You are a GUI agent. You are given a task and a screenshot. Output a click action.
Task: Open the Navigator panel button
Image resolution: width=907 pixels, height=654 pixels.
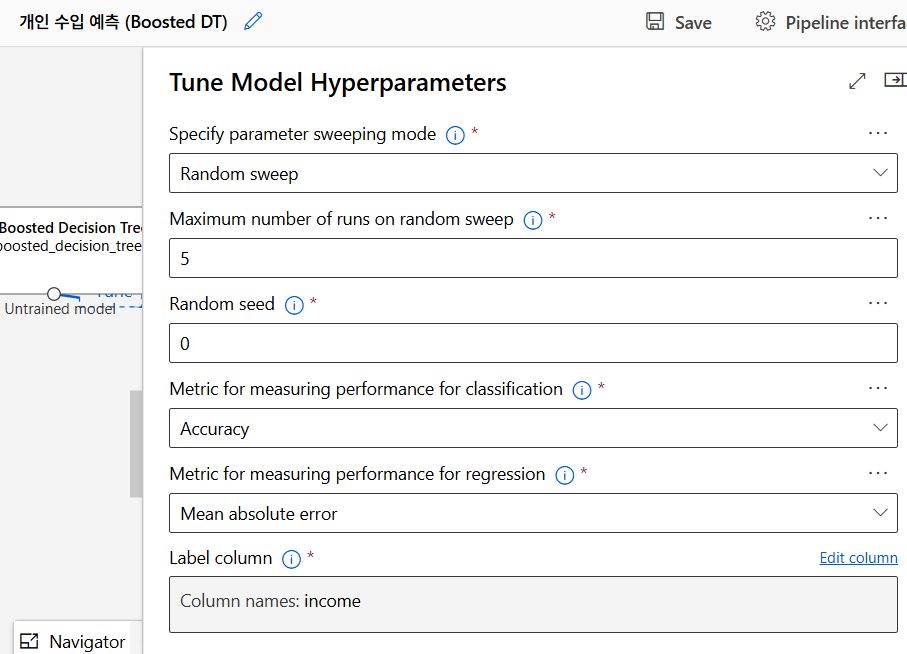[x=72, y=641]
